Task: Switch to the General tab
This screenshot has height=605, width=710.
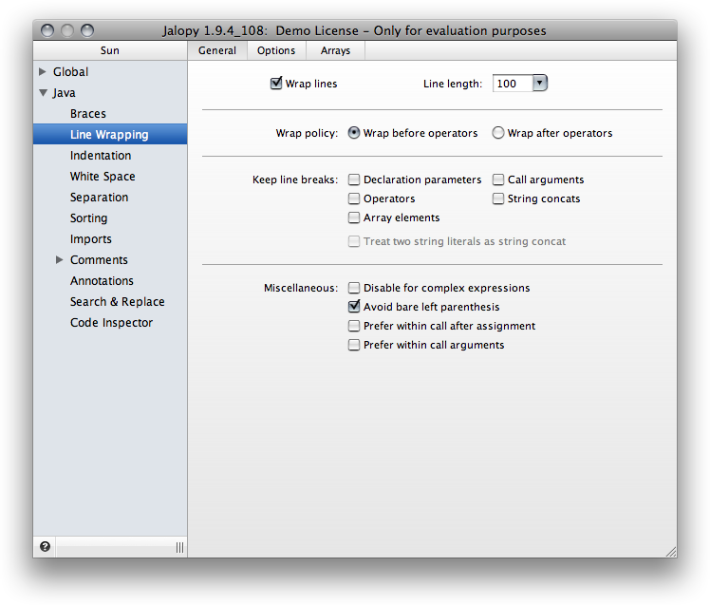Action: click(x=217, y=50)
